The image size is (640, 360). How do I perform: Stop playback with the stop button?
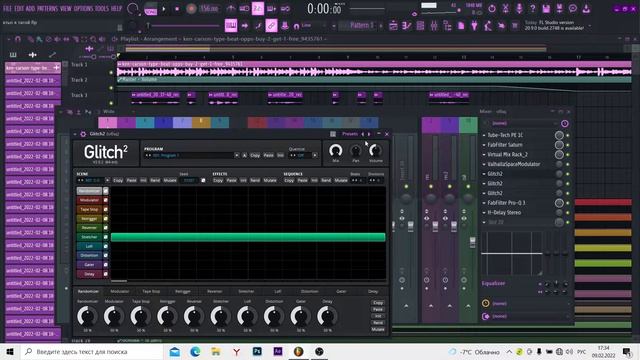177,9
